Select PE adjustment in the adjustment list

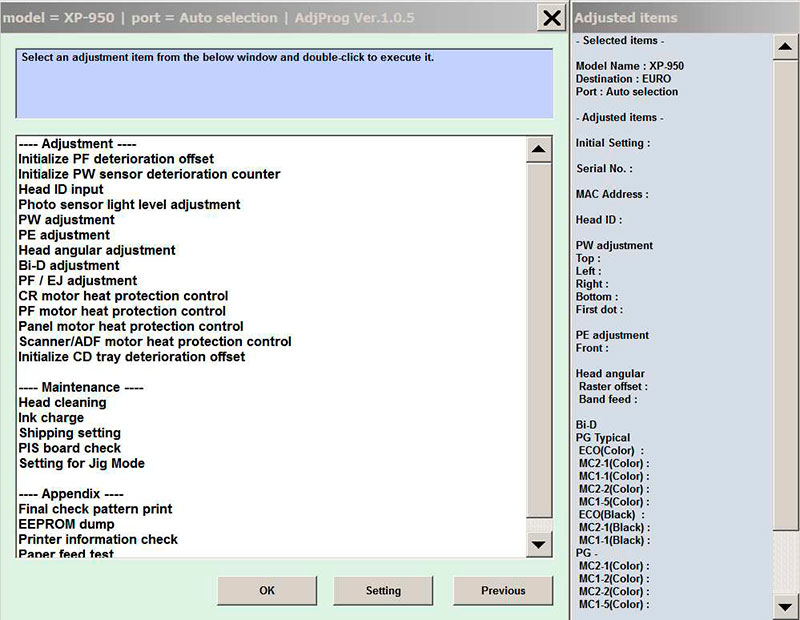[x=64, y=235]
